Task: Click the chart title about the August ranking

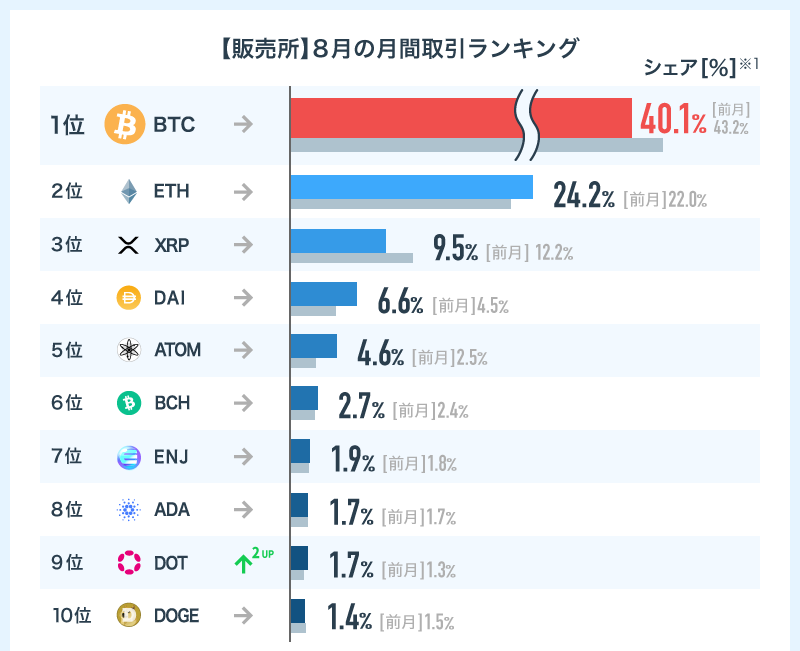Action: [x=397, y=47]
